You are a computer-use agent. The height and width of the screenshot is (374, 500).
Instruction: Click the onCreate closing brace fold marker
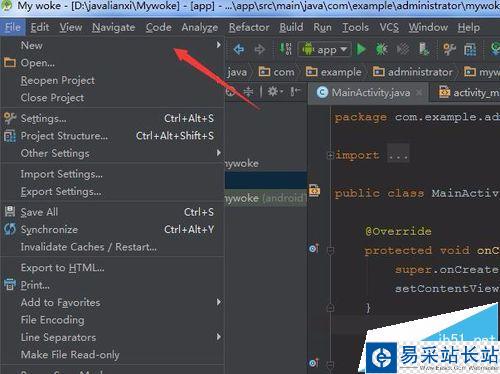click(330, 308)
